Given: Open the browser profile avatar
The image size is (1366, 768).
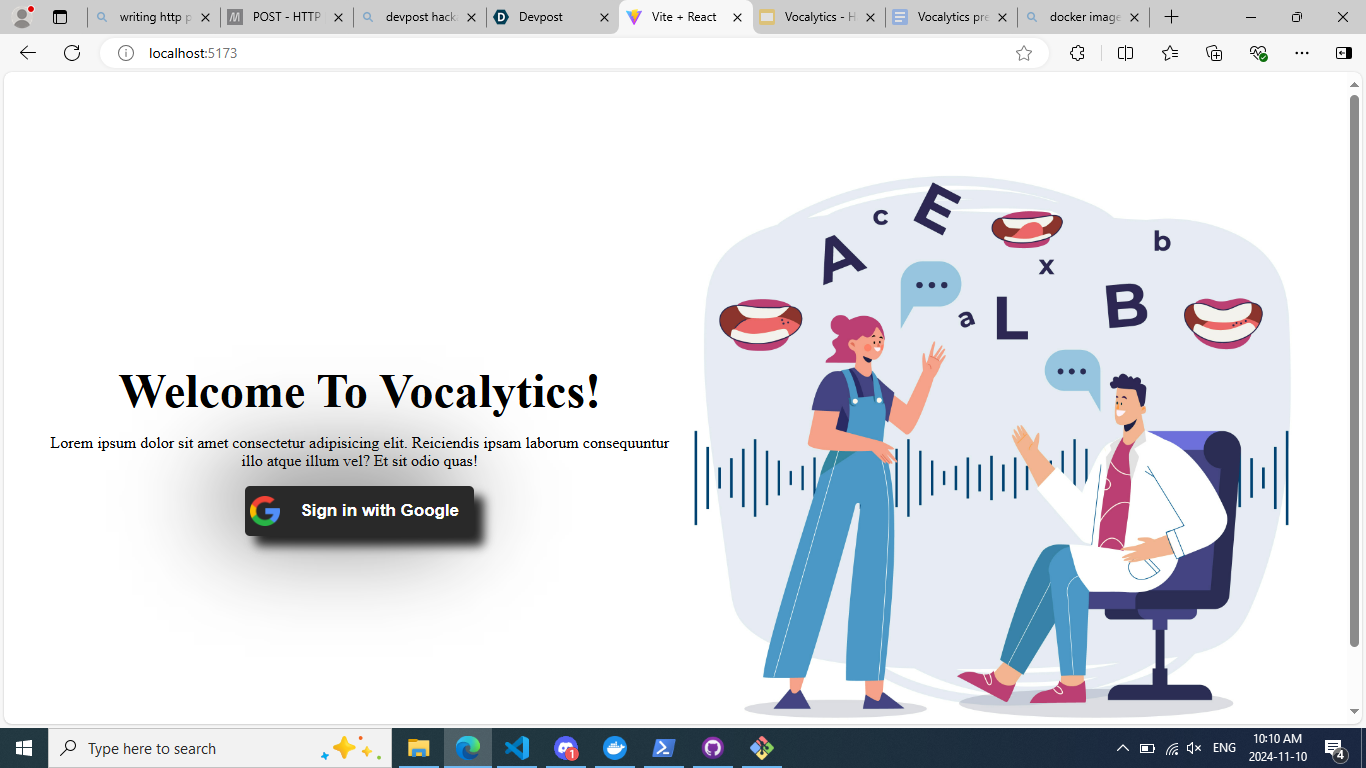Looking at the screenshot, I should click(22, 17).
